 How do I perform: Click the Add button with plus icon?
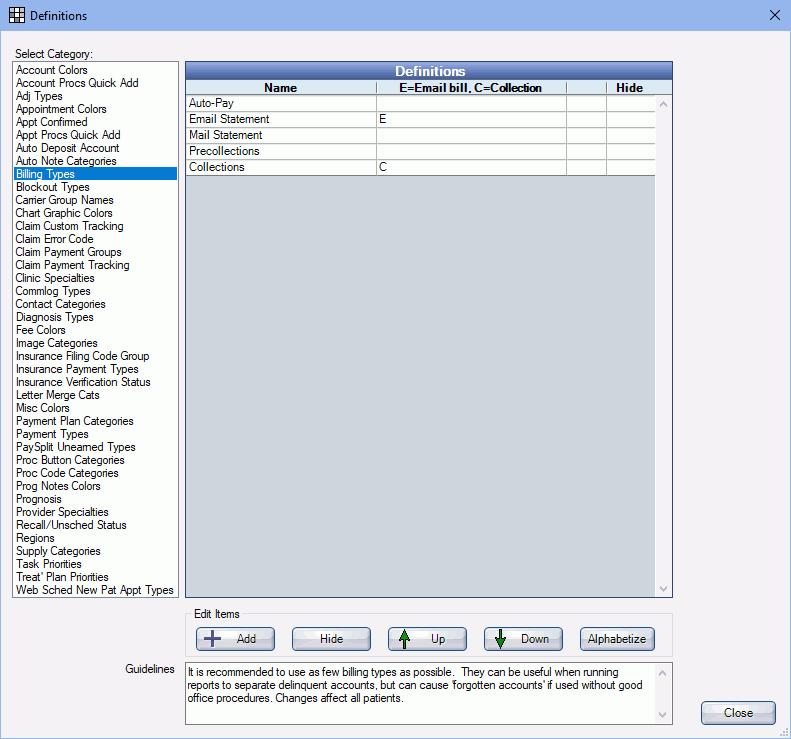pos(235,639)
